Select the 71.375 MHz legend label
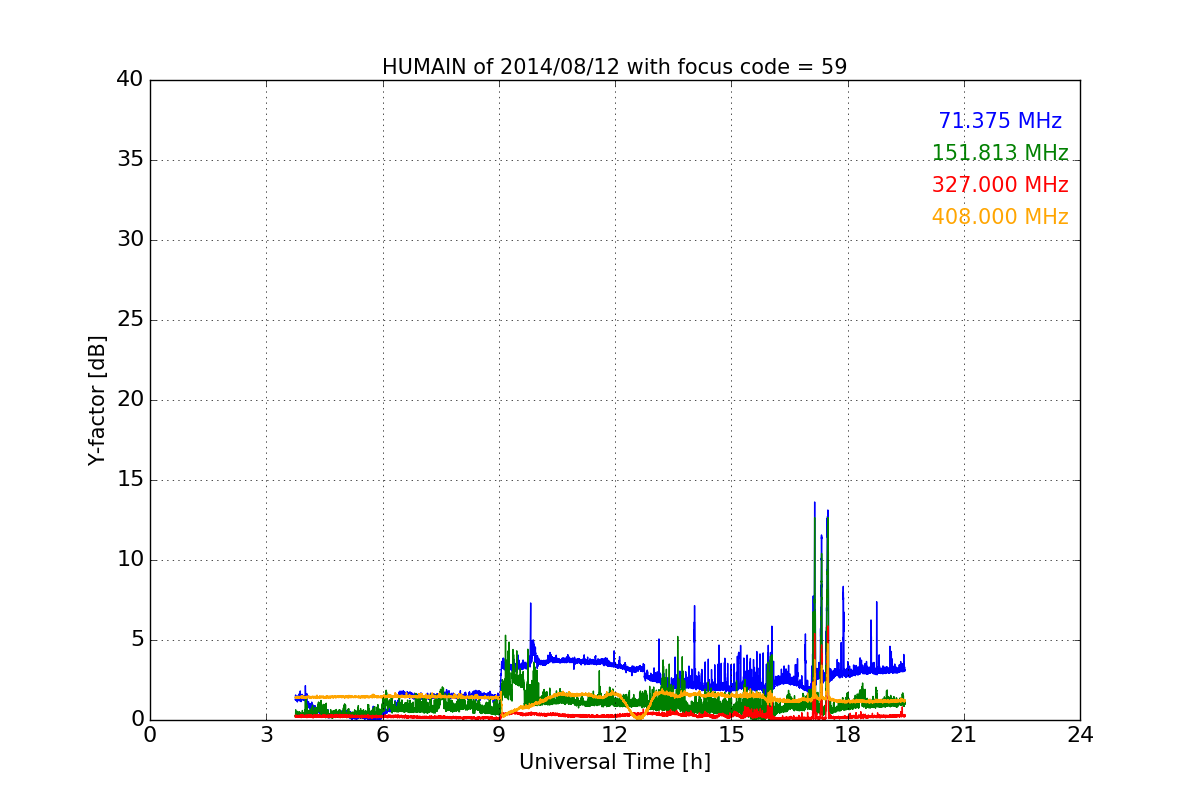The height and width of the screenshot is (800, 1200). pyautogui.click(x=1000, y=121)
